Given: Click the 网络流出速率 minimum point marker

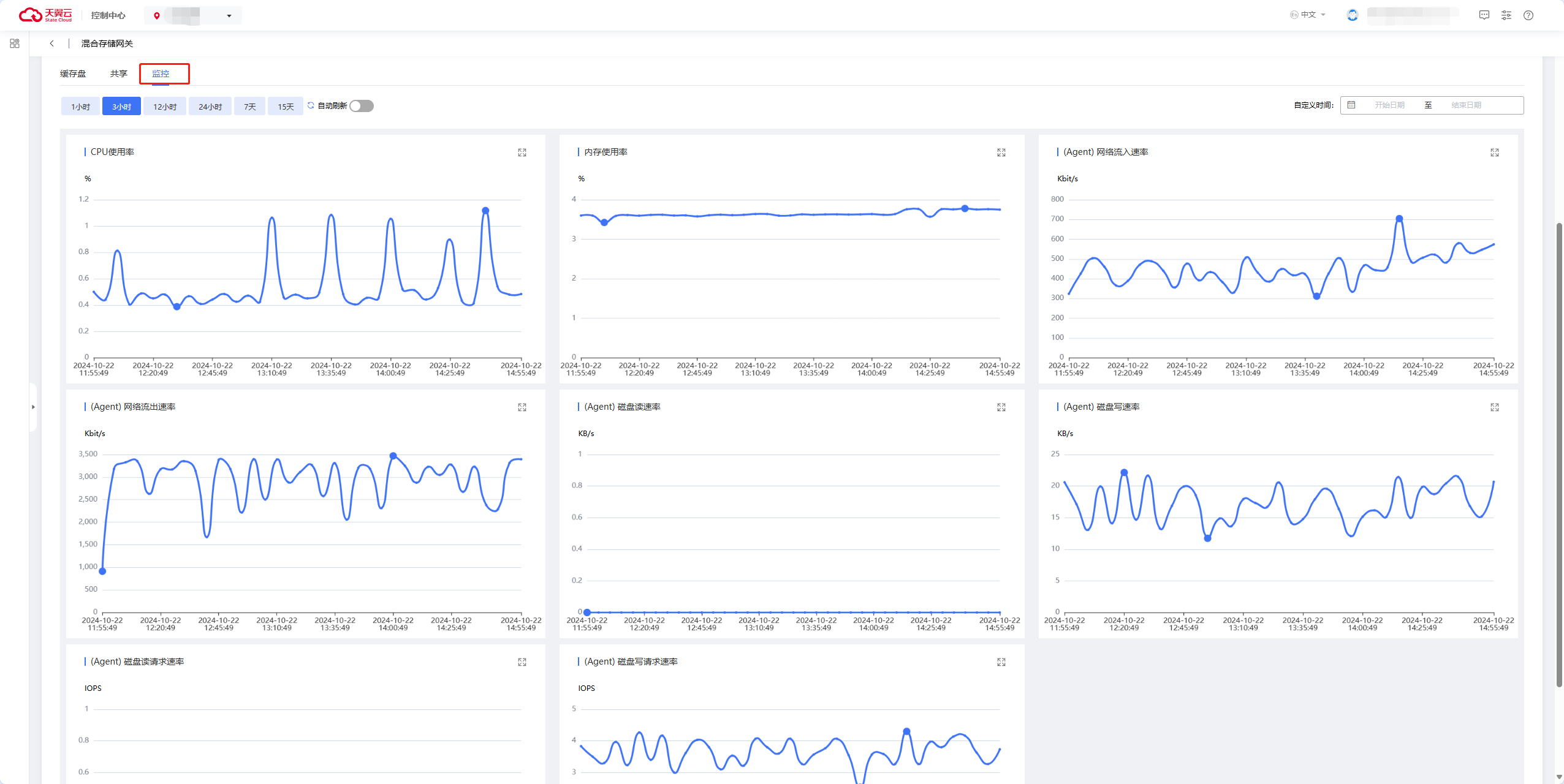Looking at the screenshot, I should tap(102, 571).
